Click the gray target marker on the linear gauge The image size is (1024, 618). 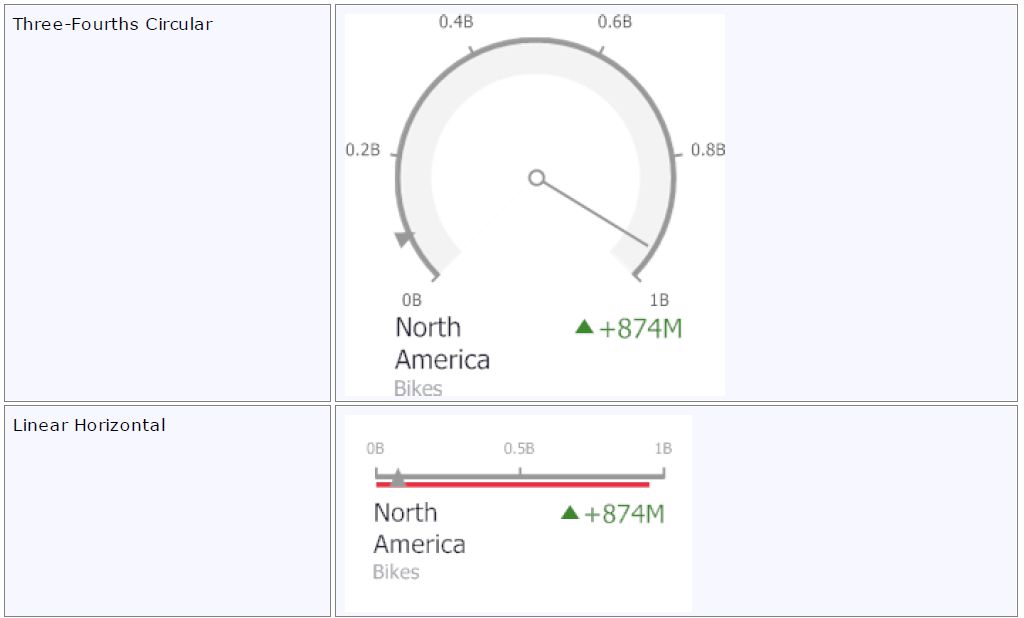[398, 478]
